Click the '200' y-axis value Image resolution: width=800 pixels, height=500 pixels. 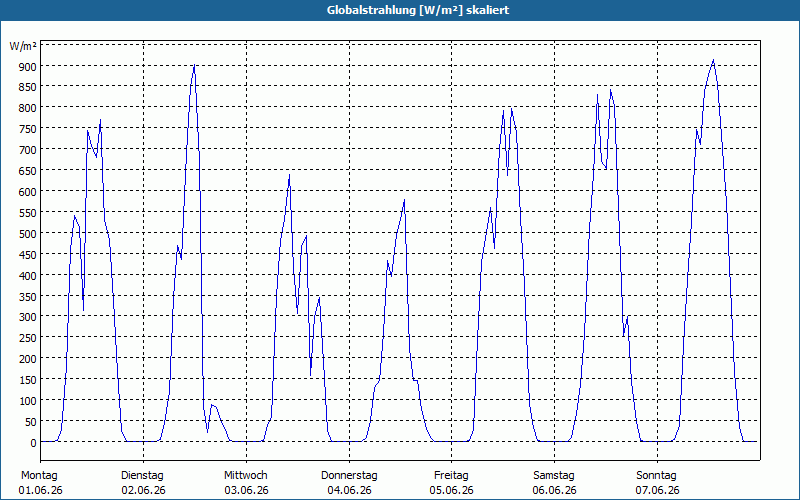(28, 359)
